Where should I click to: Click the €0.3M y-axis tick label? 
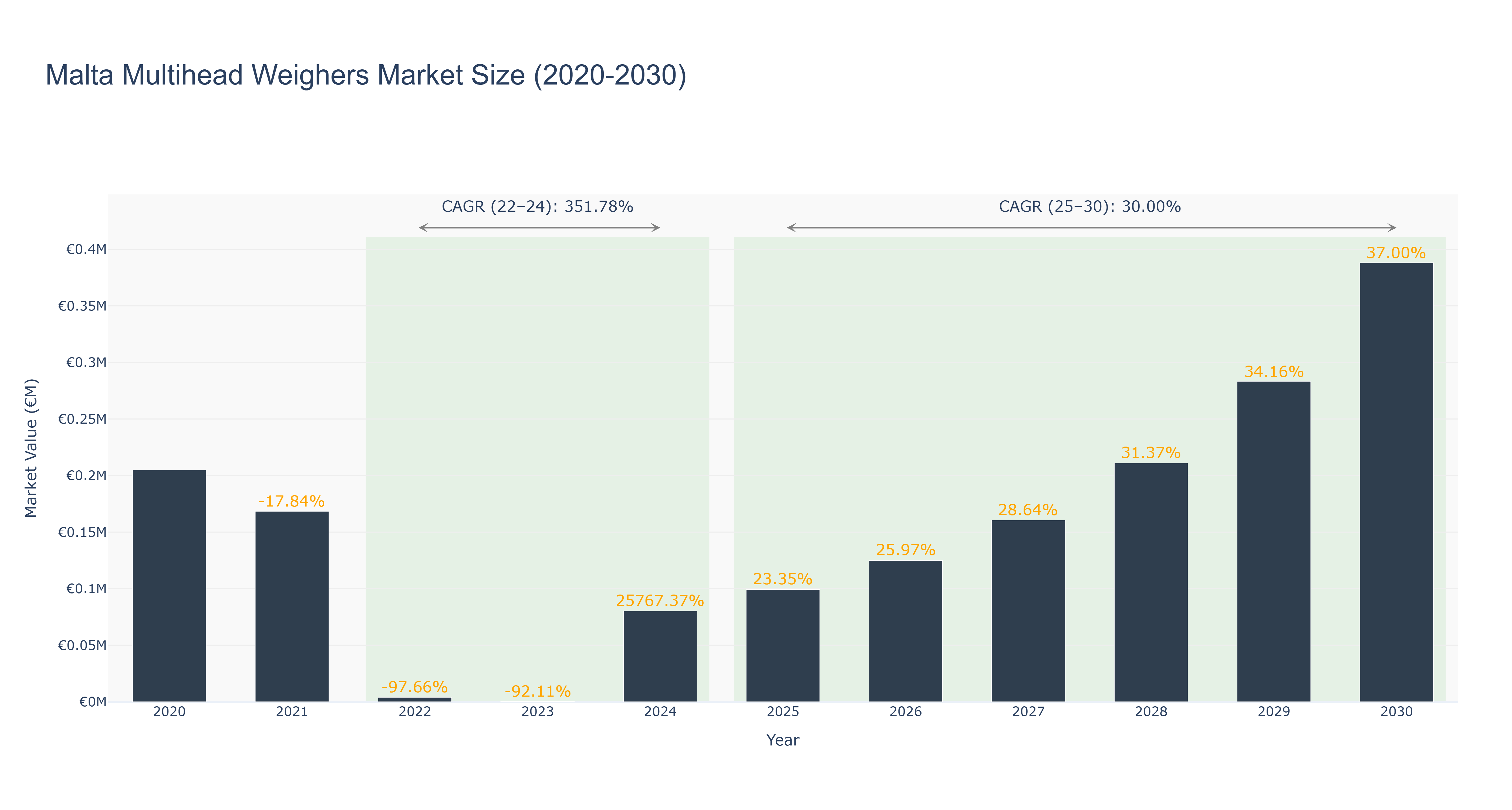86,362
